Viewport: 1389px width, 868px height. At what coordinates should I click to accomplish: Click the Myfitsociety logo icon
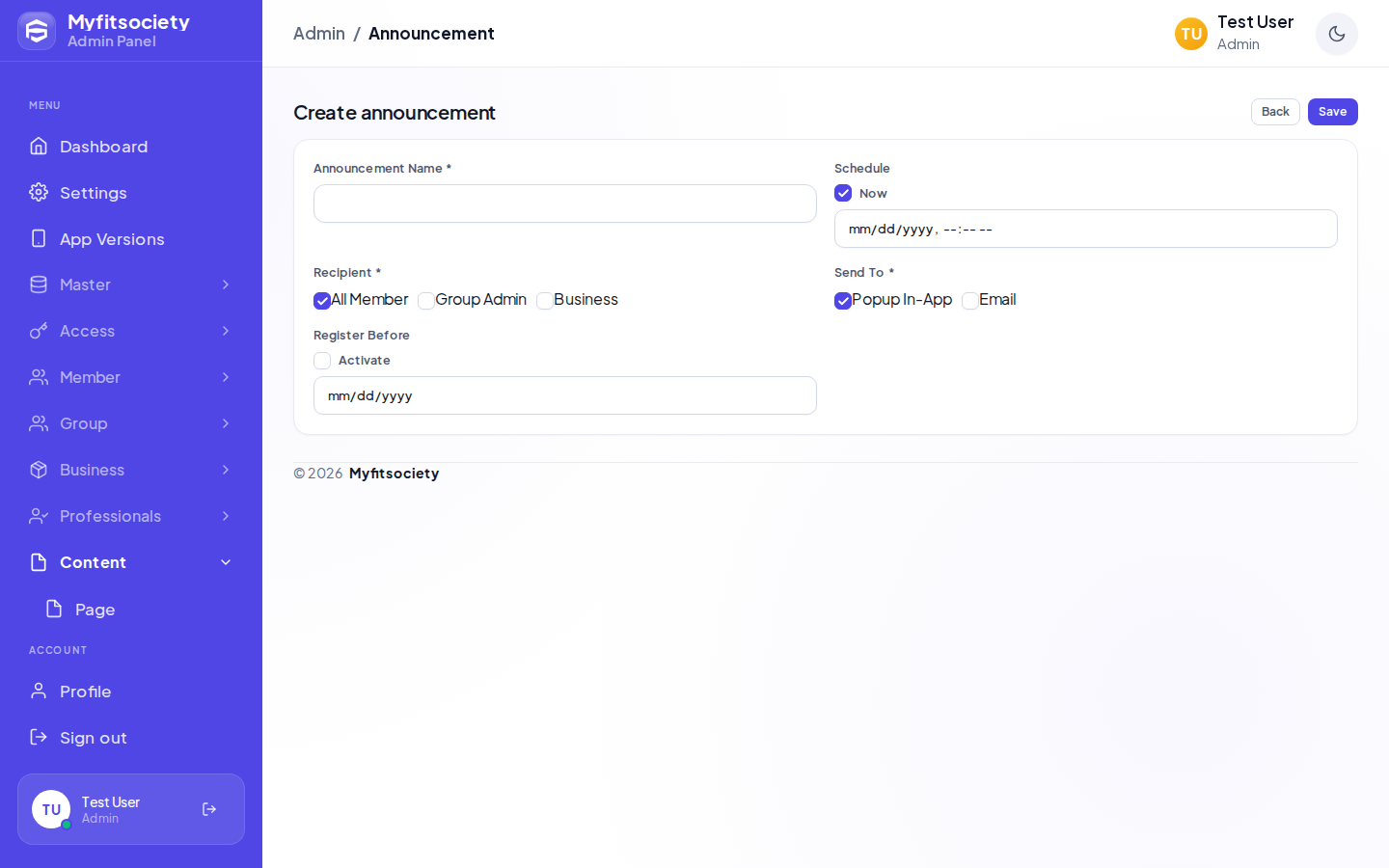pos(37,31)
